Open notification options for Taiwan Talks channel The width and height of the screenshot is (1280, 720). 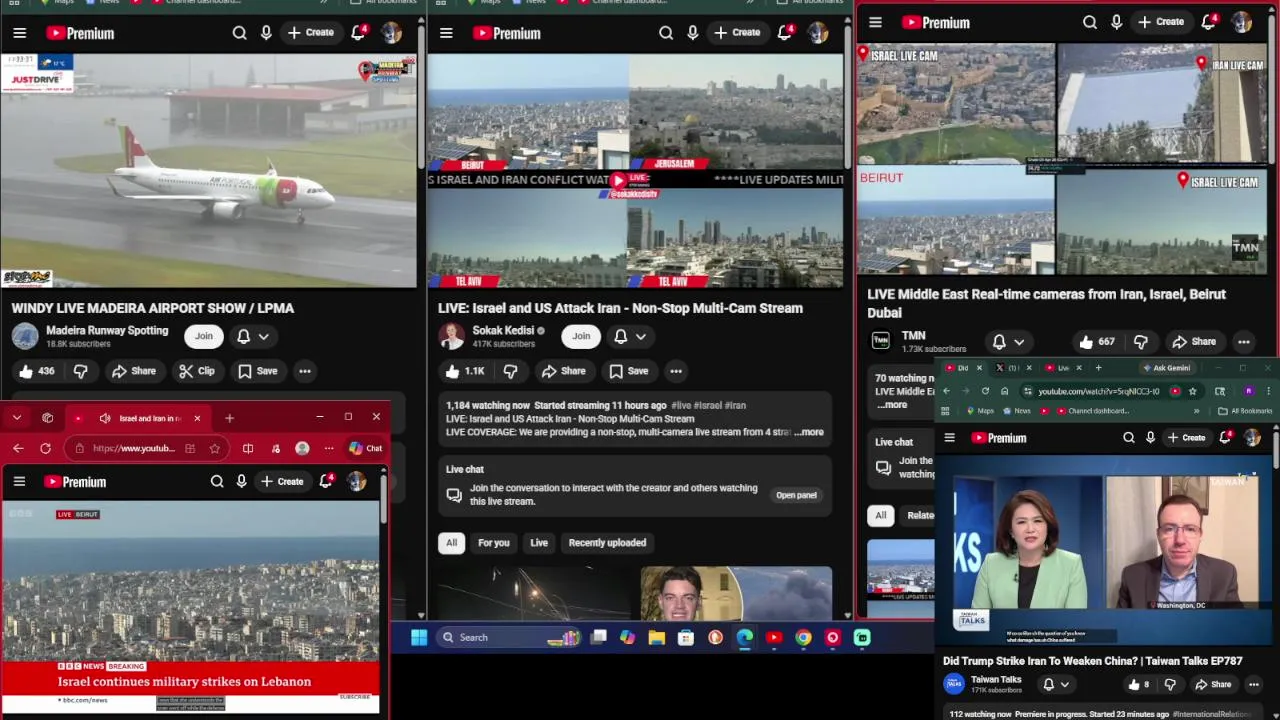[x=1055, y=685]
